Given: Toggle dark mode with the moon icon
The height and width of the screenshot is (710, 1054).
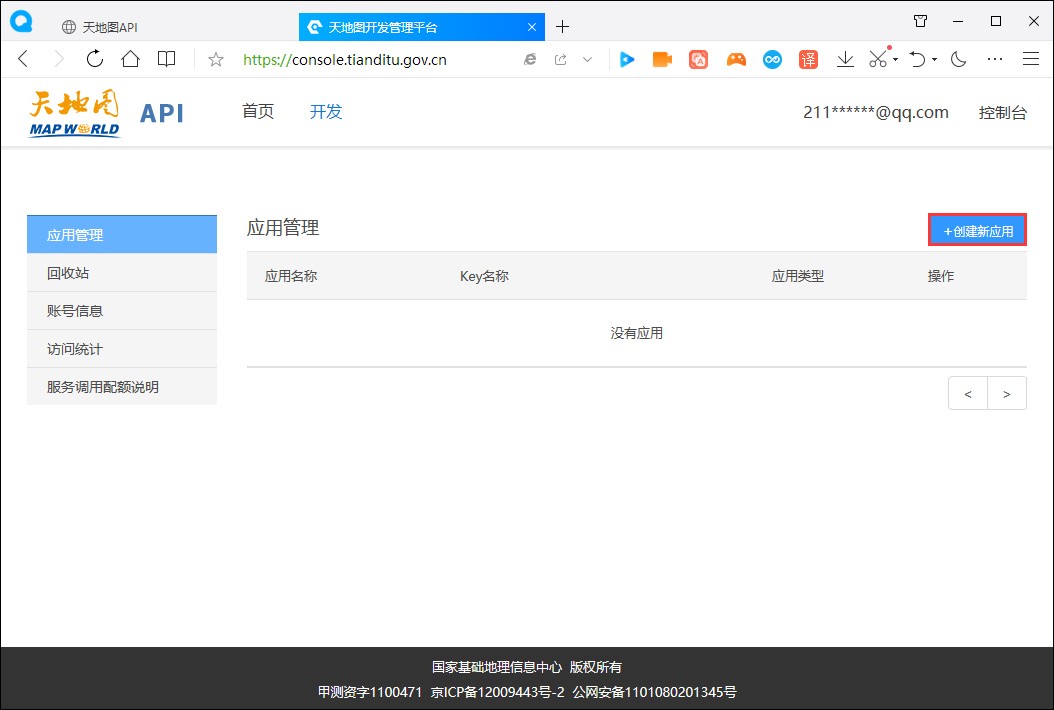Looking at the screenshot, I should click(x=957, y=59).
